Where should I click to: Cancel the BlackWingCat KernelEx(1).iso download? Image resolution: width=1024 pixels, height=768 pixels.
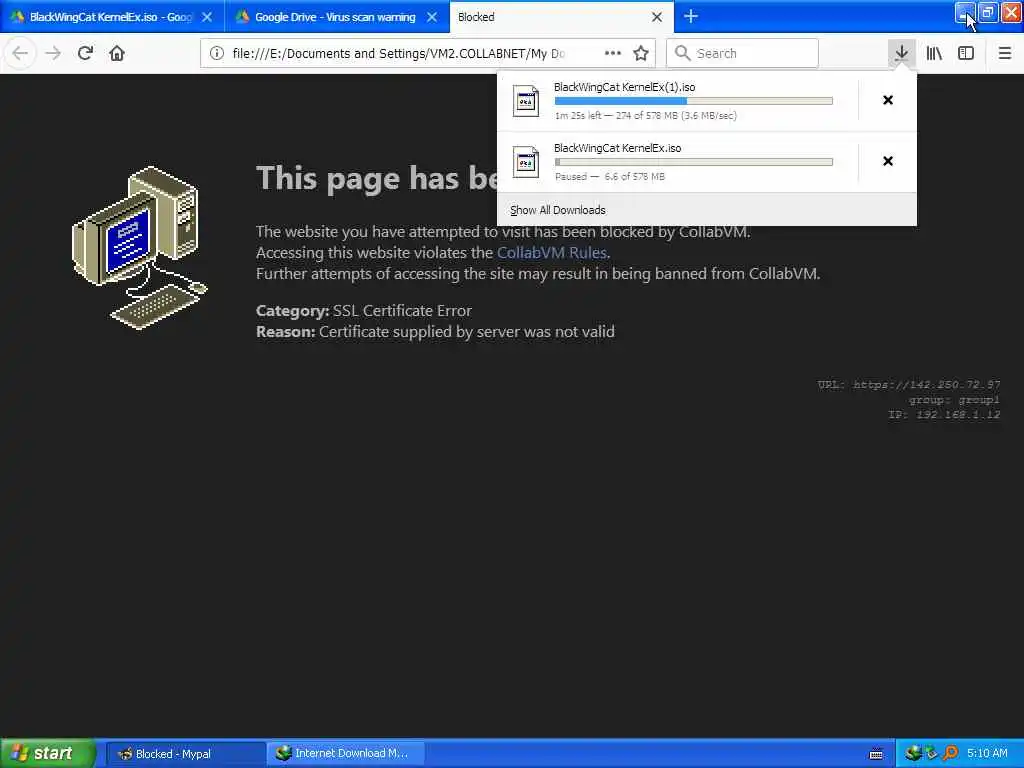coord(888,100)
